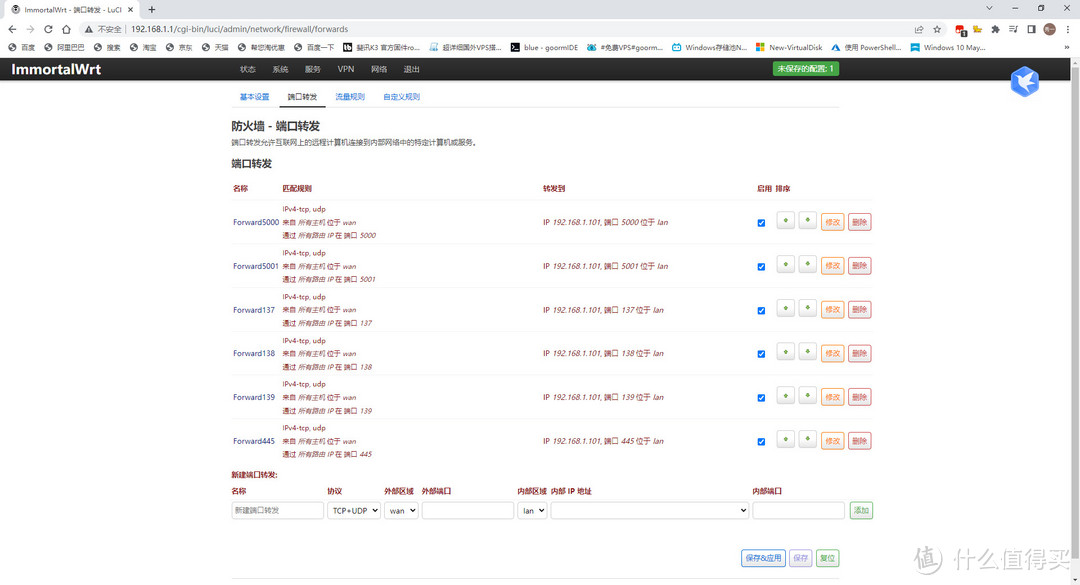Image resolution: width=1080 pixels, height=585 pixels.
Task: Open new browser tab with plus icon
Action: click(152, 9)
